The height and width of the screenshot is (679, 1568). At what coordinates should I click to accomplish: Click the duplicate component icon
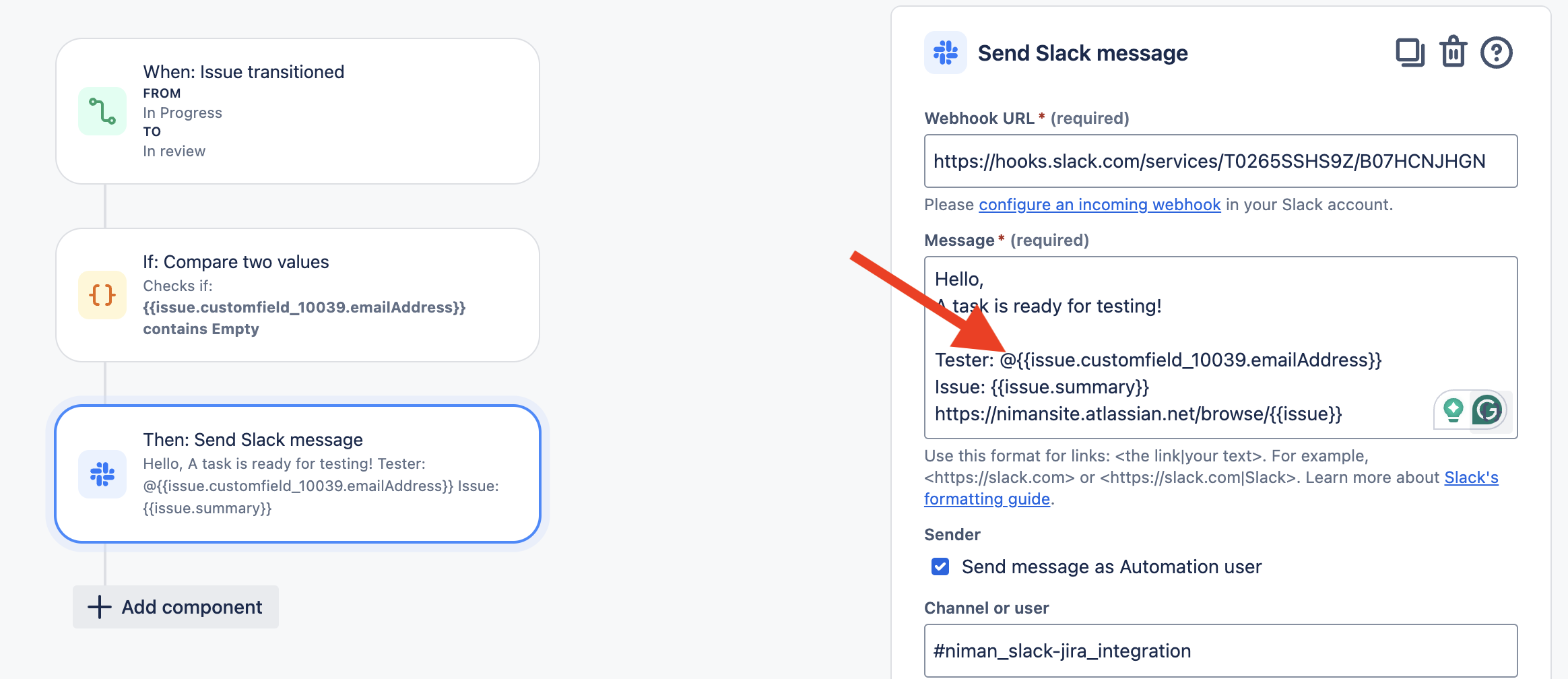1410,53
